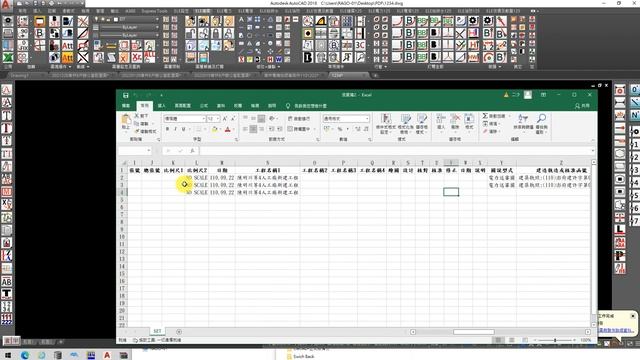Click the Excel formula bar input field
This screenshot has height=360, width=640.
pyautogui.click(x=395, y=151)
